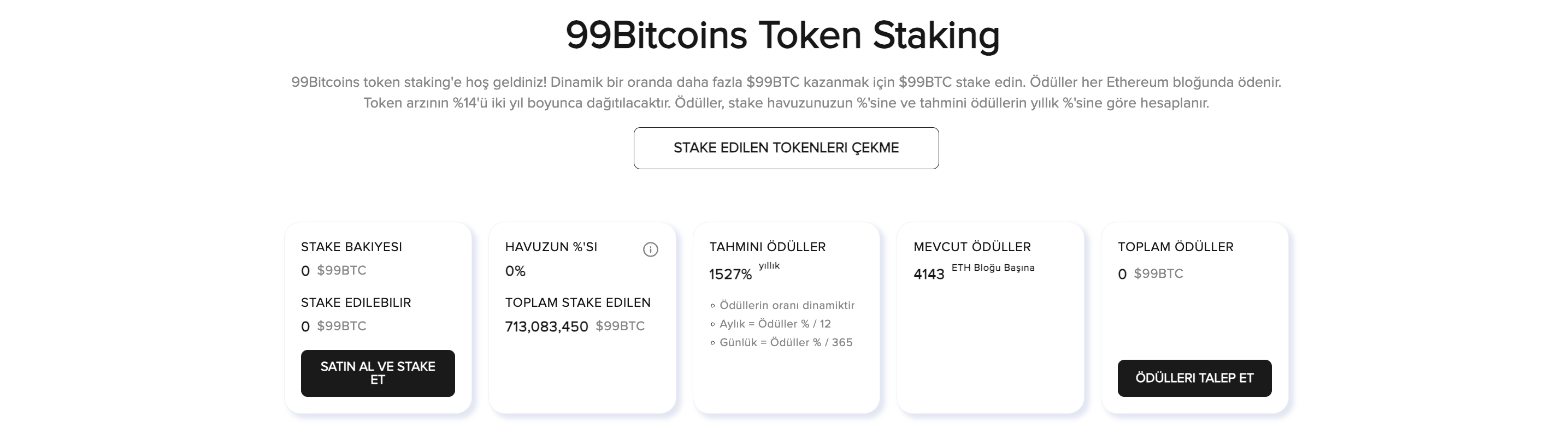Select the staked balance value 0 $99BTC
Viewport: 1568px width, 440px height.
tap(333, 271)
